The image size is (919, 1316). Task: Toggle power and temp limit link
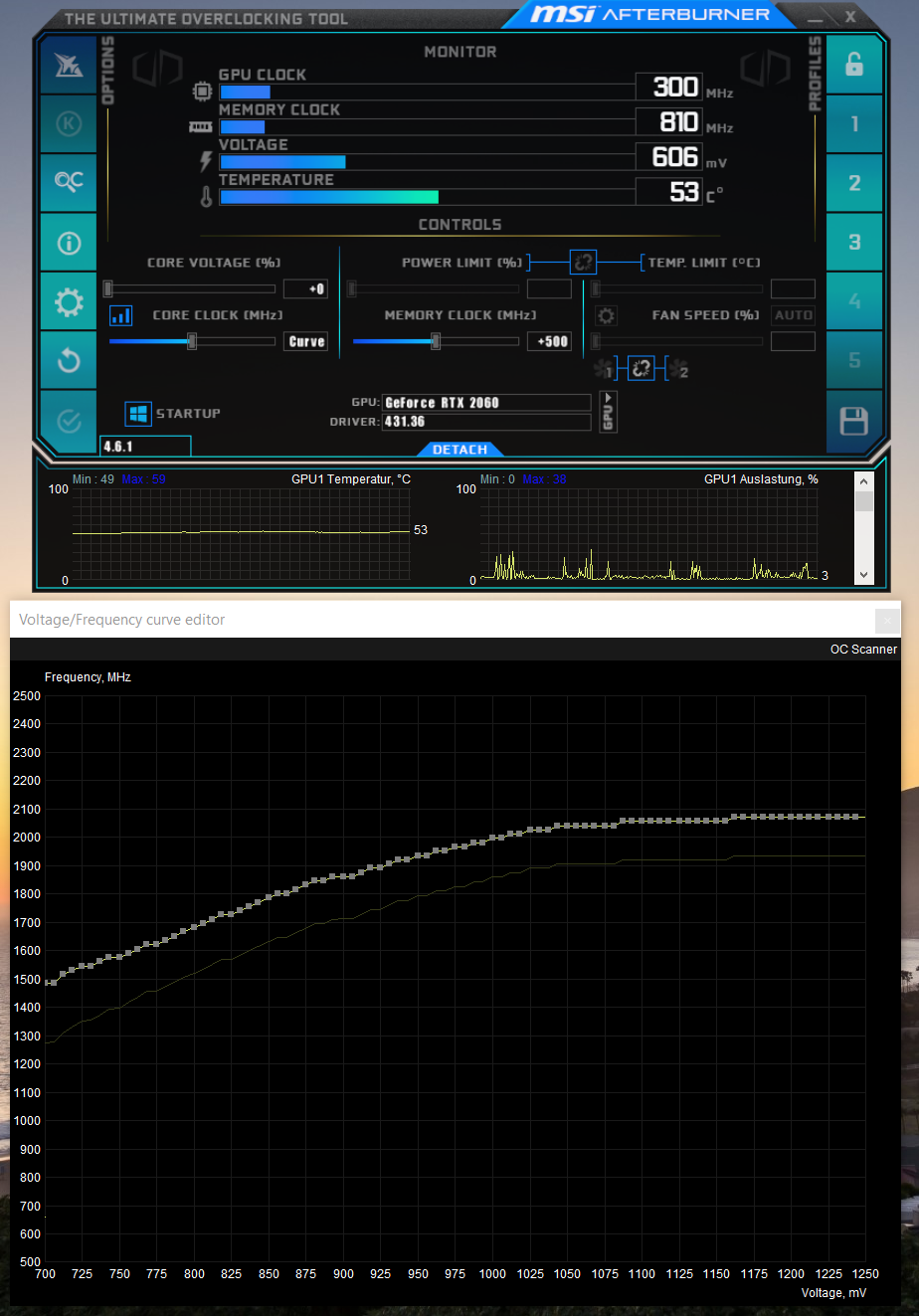pyautogui.click(x=583, y=263)
